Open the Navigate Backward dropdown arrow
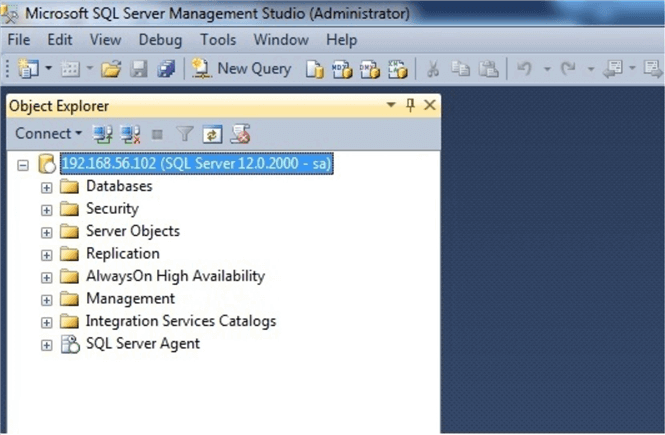665x435 pixels. pyautogui.click(x=632, y=68)
